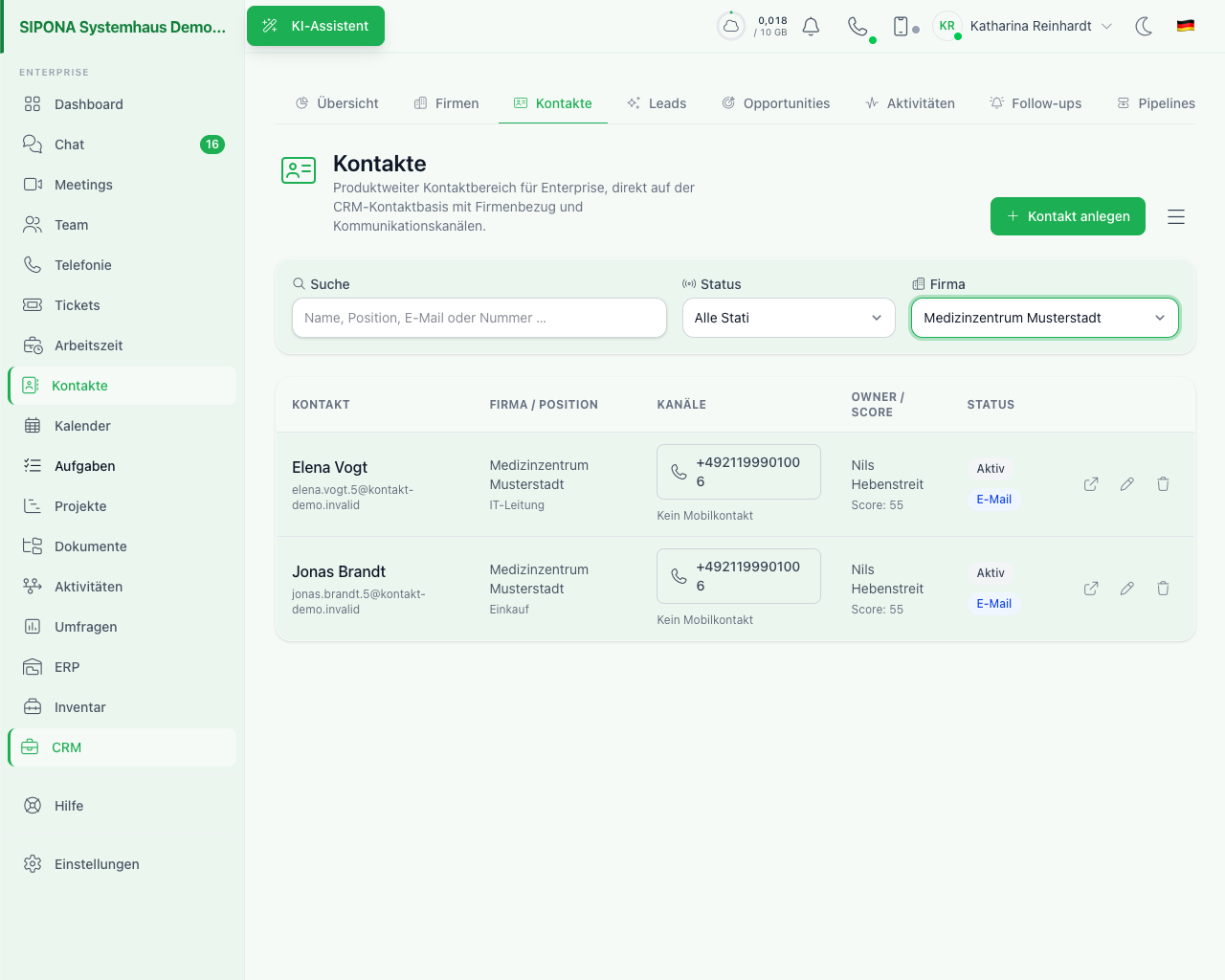Click the OWNER / SCORE column header
1225x980 pixels.
(878, 405)
